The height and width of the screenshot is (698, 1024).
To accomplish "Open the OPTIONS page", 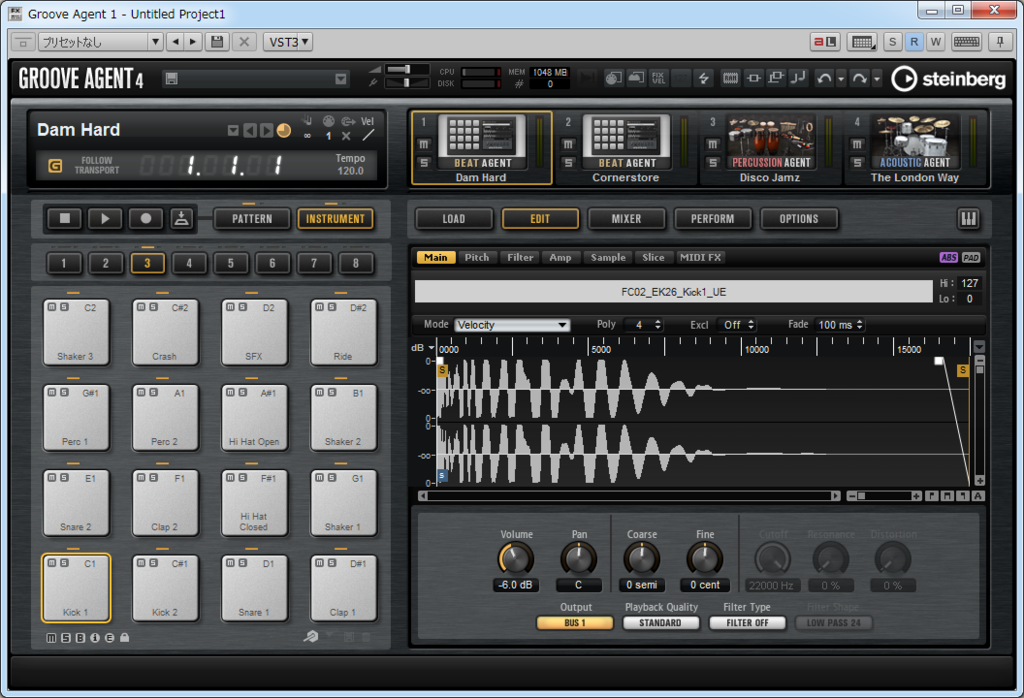I will (x=799, y=219).
